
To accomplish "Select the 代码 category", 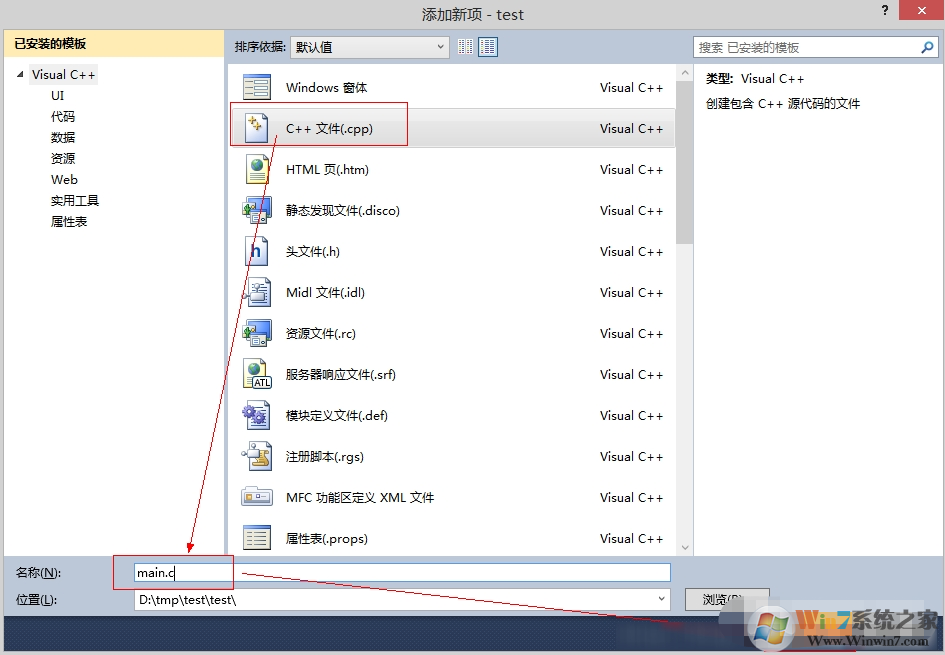I will (x=63, y=117).
